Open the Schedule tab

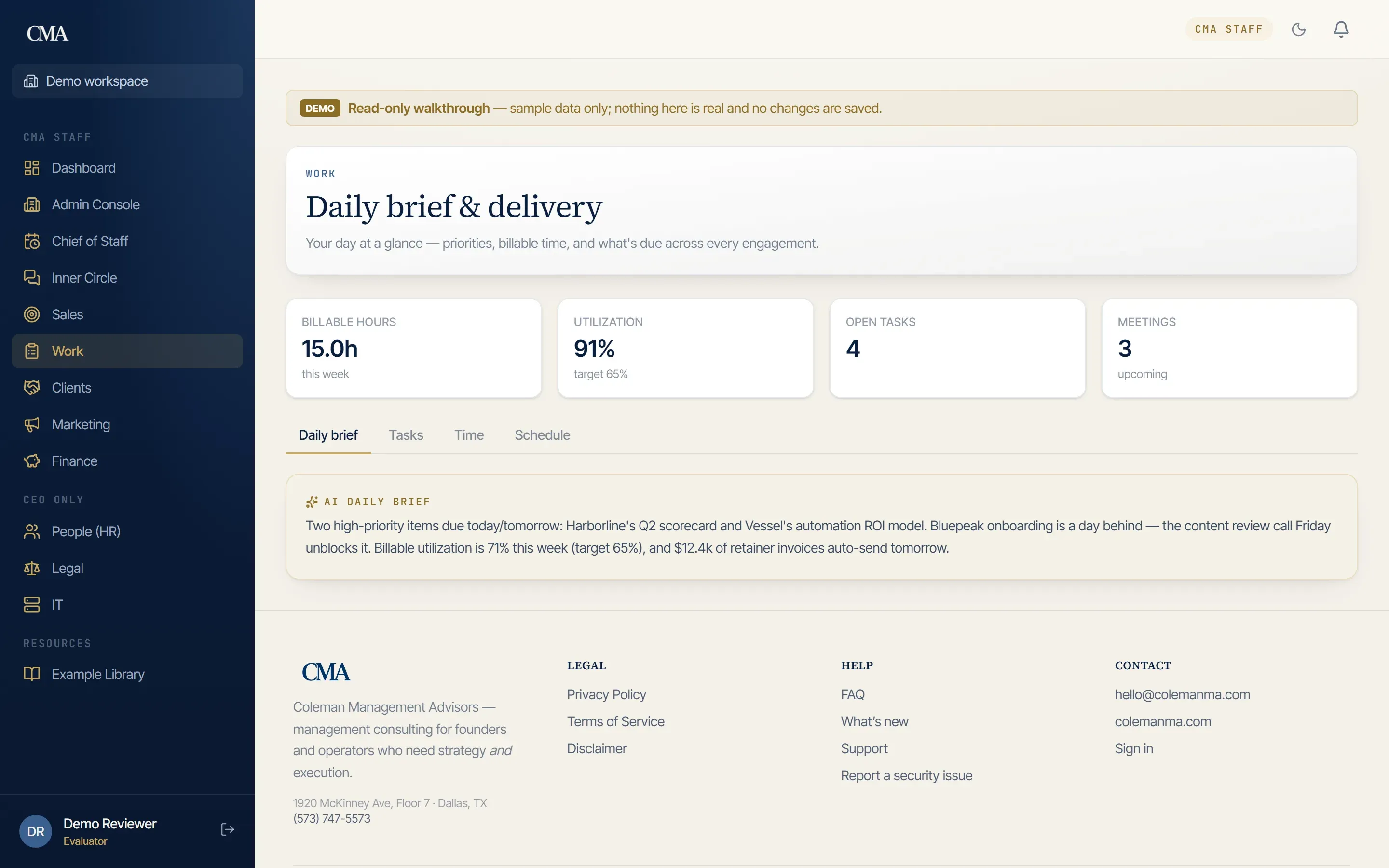pos(543,435)
